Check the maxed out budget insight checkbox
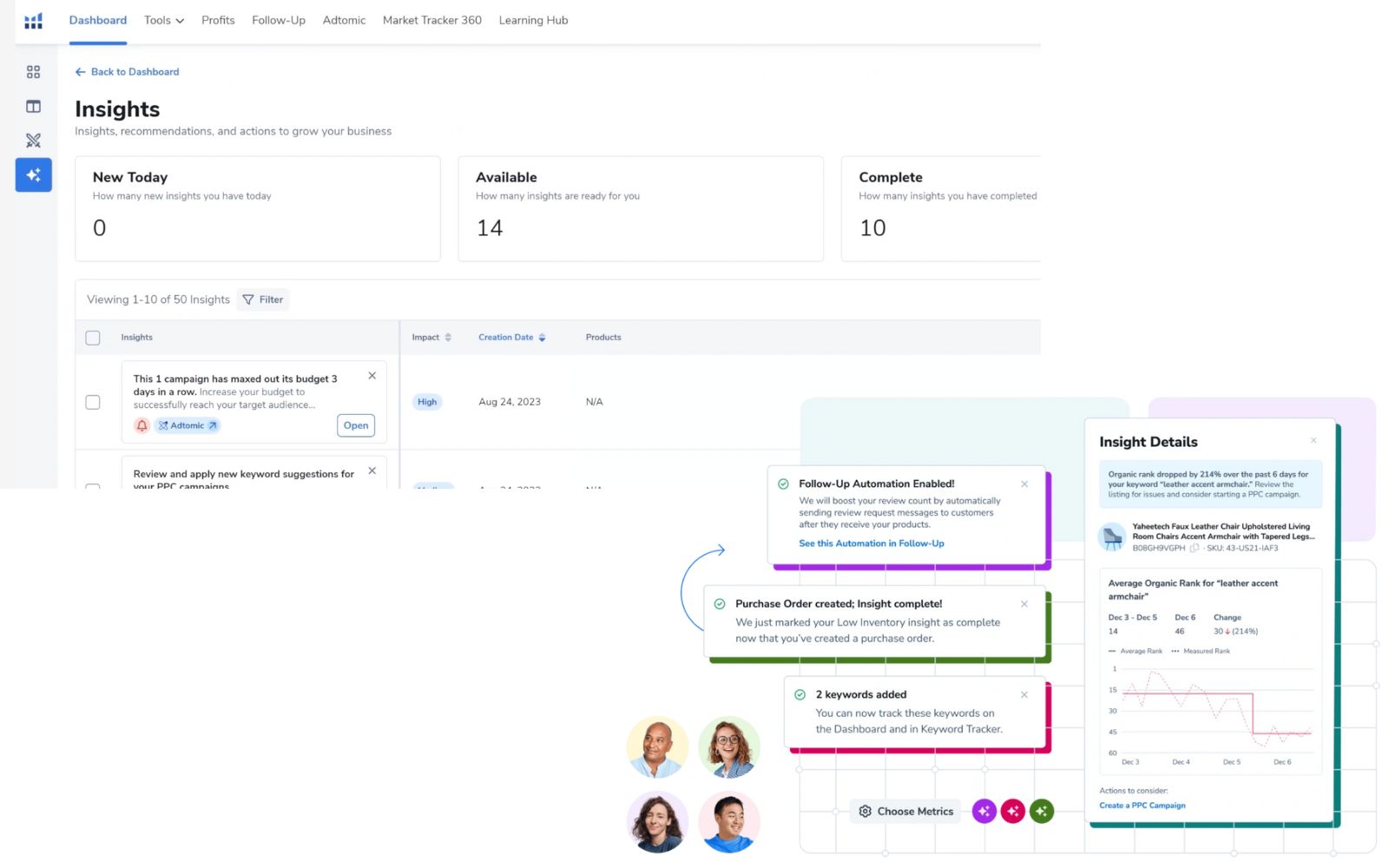 (93, 402)
